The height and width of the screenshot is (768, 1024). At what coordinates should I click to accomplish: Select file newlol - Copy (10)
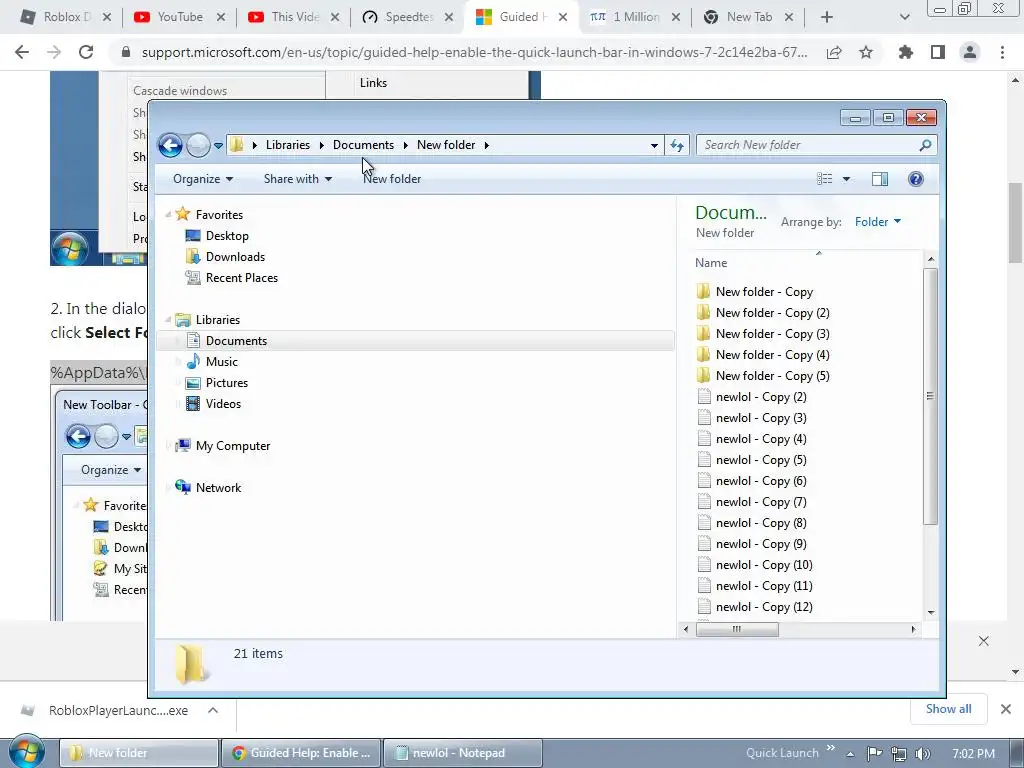coord(764,565)
